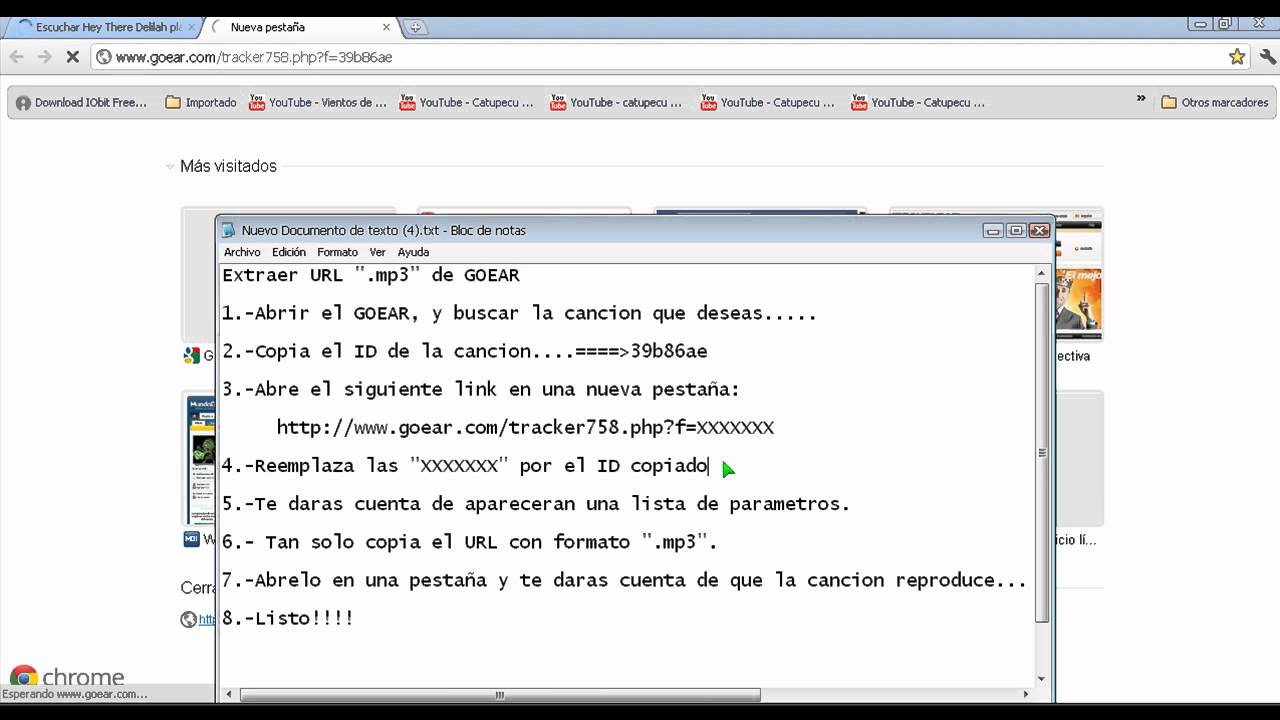Viewport: 1280px width, 720px height.
Task: Switch to Escuchar Hey There Delilah tab
Action: click(x=101, y=27)
